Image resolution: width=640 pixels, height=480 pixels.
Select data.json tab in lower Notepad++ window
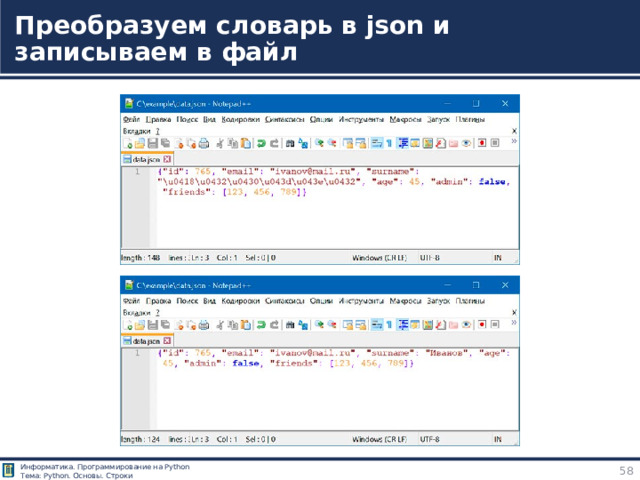(147, 340)
